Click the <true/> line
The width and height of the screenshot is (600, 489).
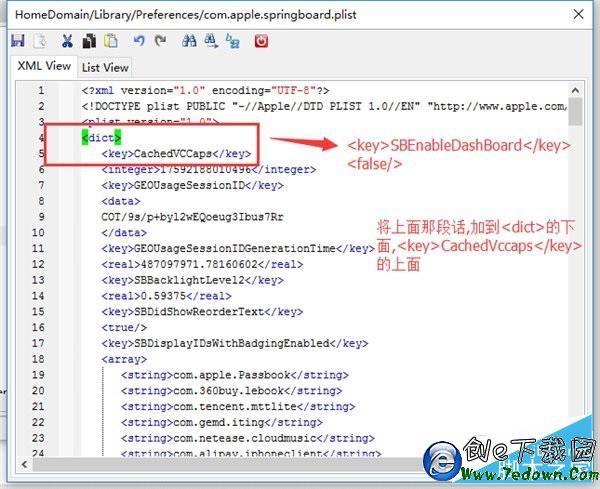click(x=124, y=328)
